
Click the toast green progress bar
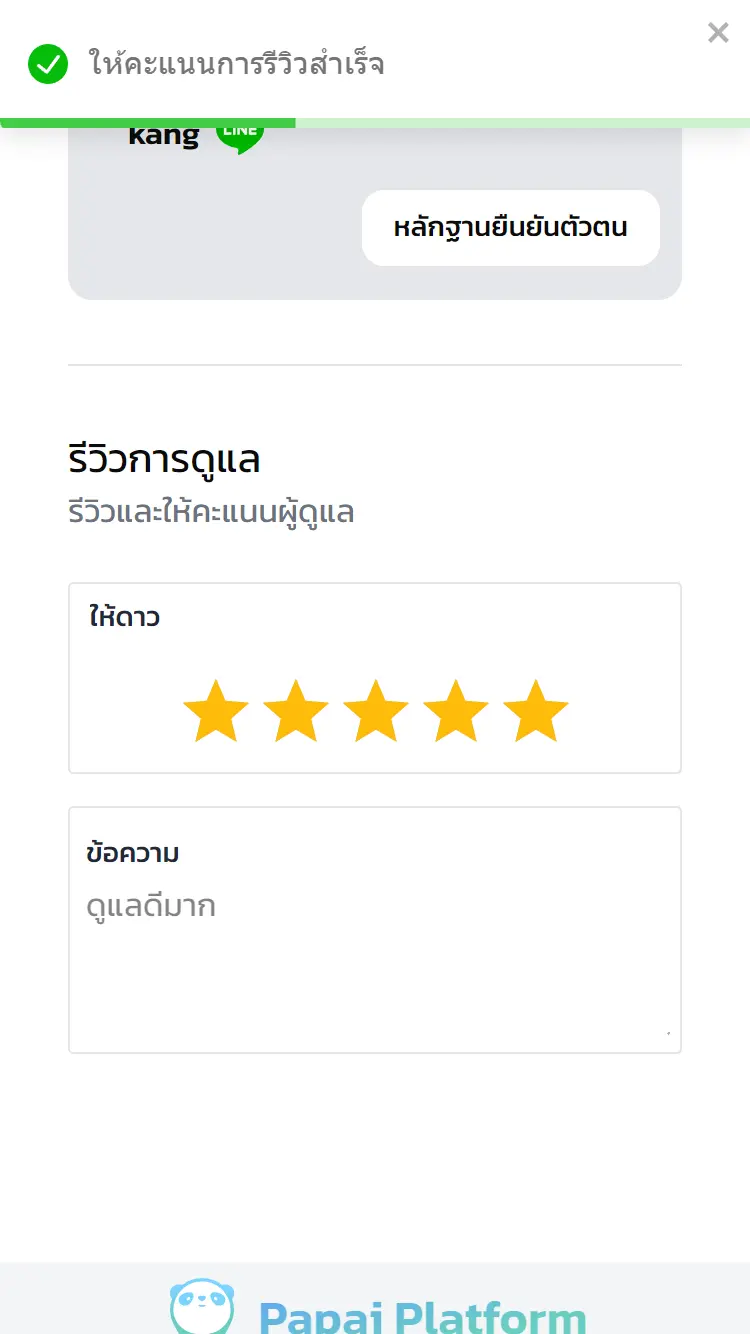coord(148,123)
